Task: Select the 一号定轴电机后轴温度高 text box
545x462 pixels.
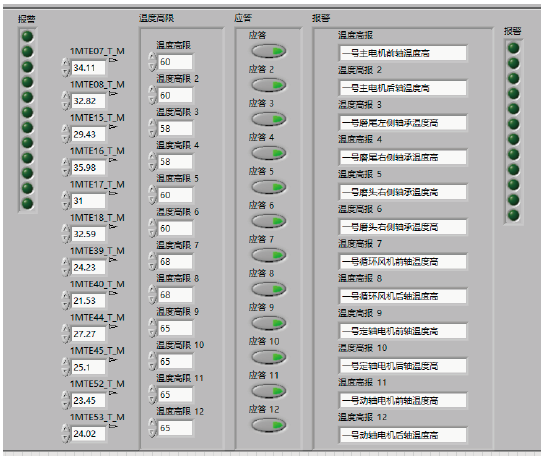Action: [403, 366]
